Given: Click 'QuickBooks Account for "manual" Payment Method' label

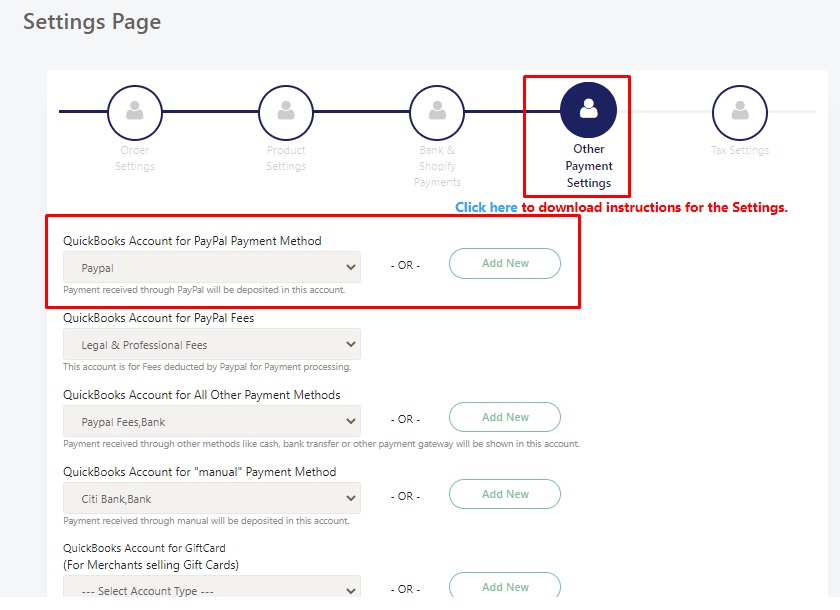Looking at the screenshot, I should click(x=200, y=472).
